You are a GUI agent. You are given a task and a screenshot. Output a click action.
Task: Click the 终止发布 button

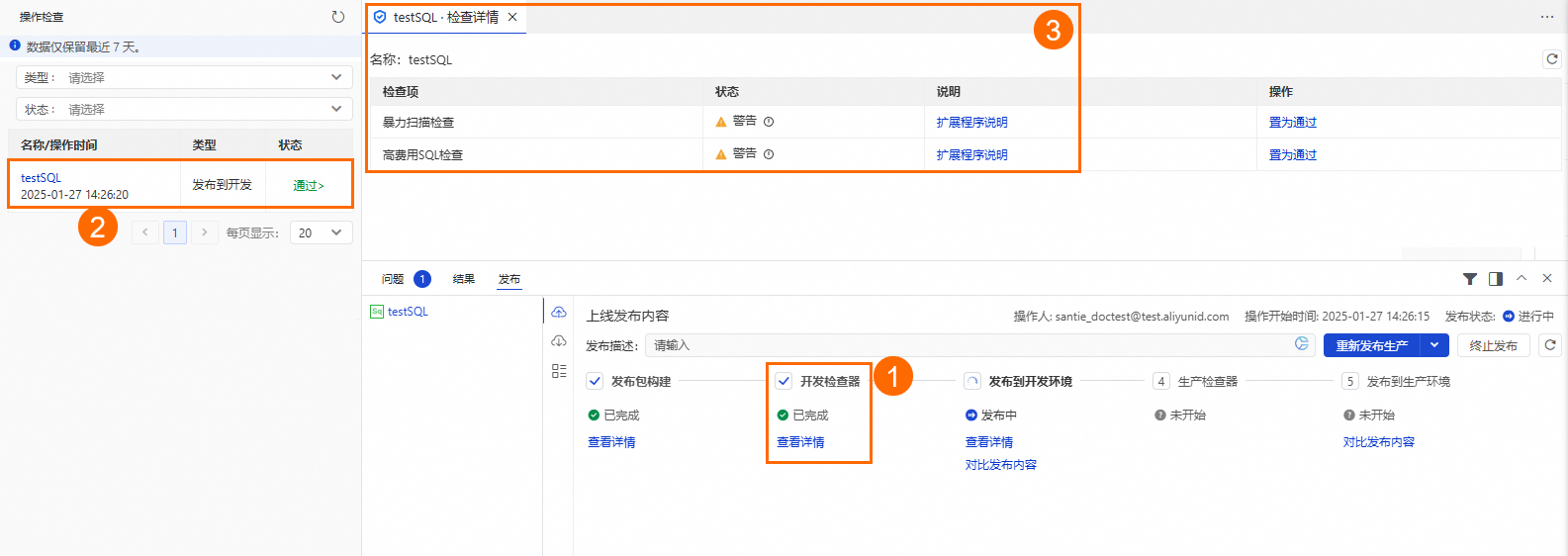[x=1493, y=345]
